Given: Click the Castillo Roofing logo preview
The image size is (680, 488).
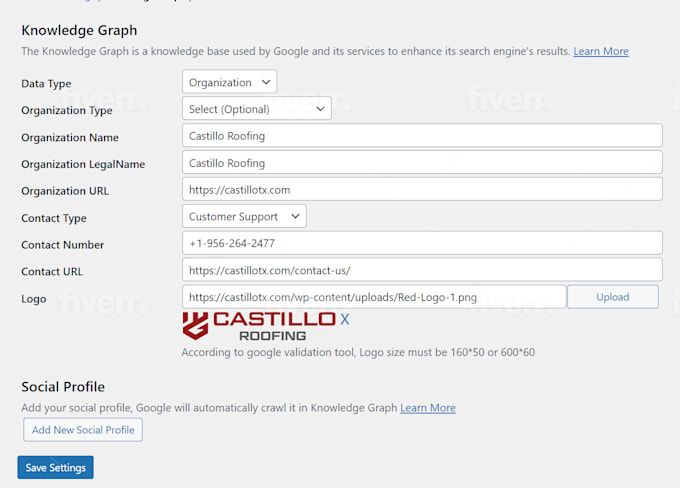Looking at the screenshot, I should 259,326.
